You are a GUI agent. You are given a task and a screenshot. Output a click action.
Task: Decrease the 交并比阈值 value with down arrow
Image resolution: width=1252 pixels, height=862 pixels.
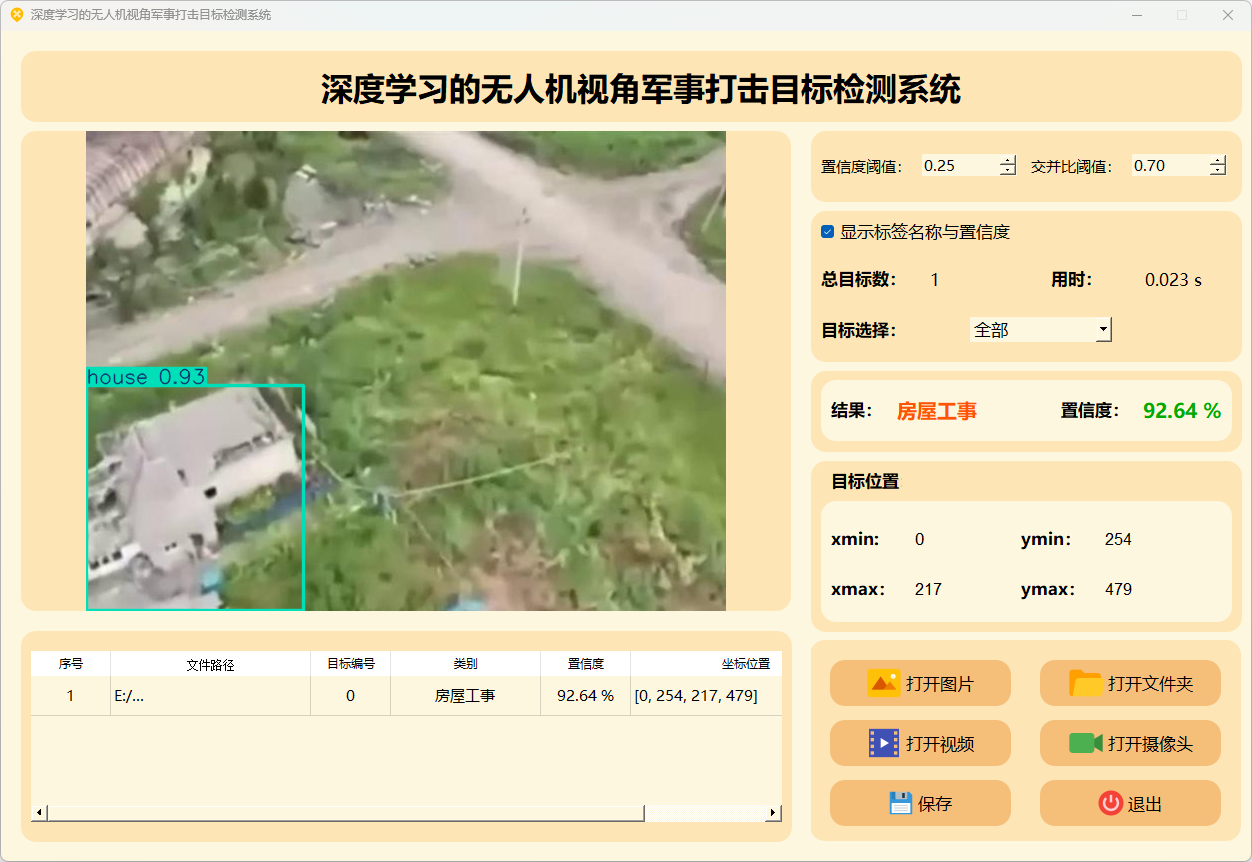(1217, 171)
